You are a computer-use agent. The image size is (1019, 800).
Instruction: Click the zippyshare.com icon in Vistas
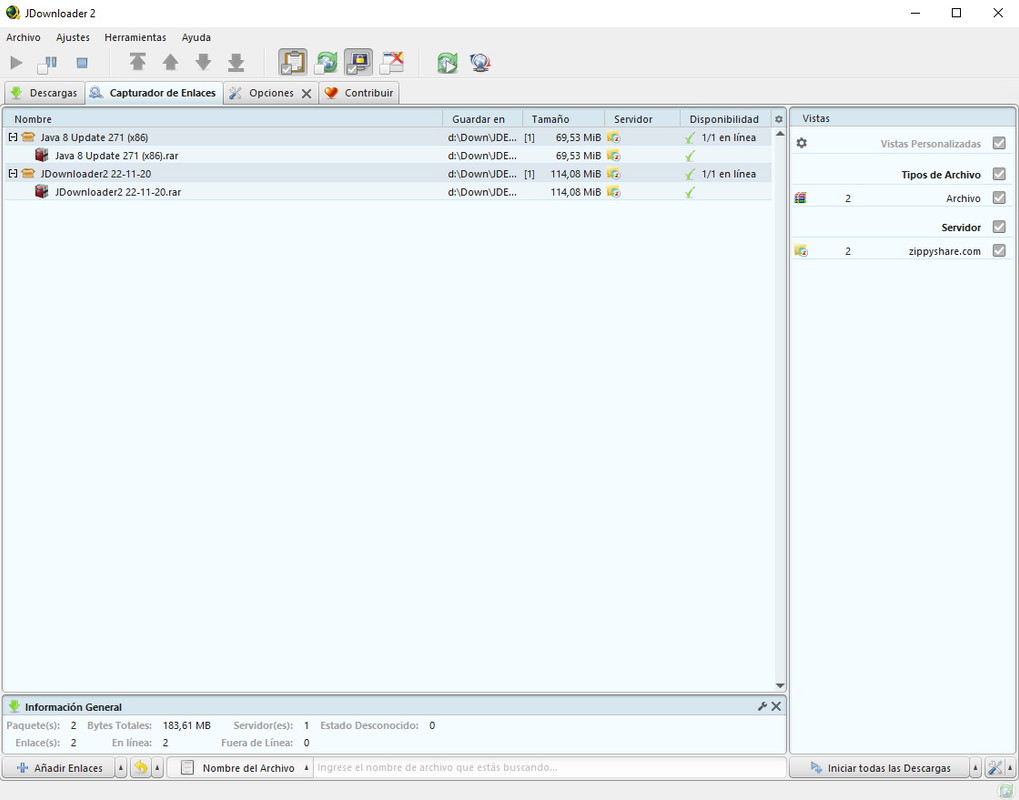801,250
